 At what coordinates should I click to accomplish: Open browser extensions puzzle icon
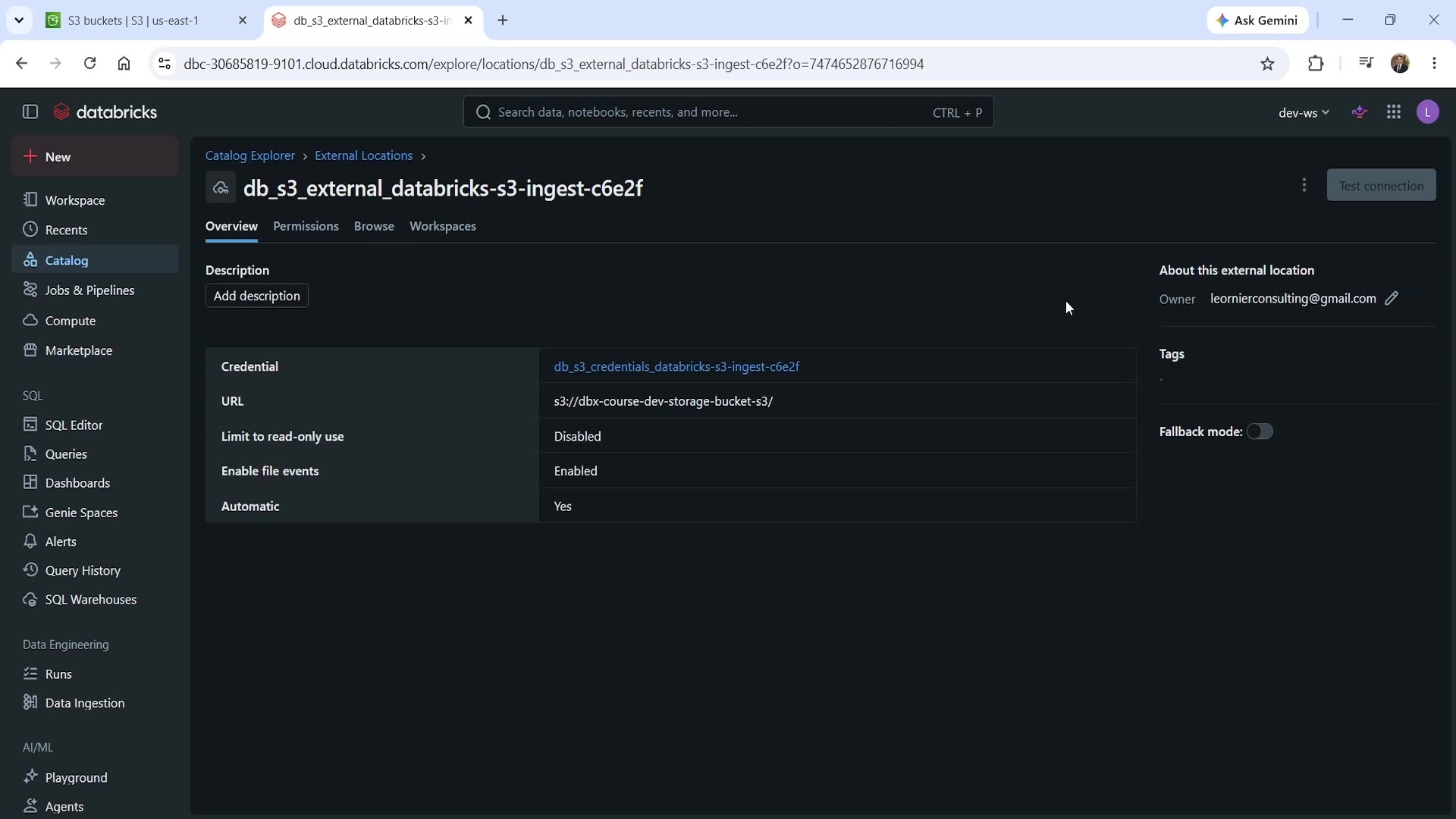coord(1316,64)
